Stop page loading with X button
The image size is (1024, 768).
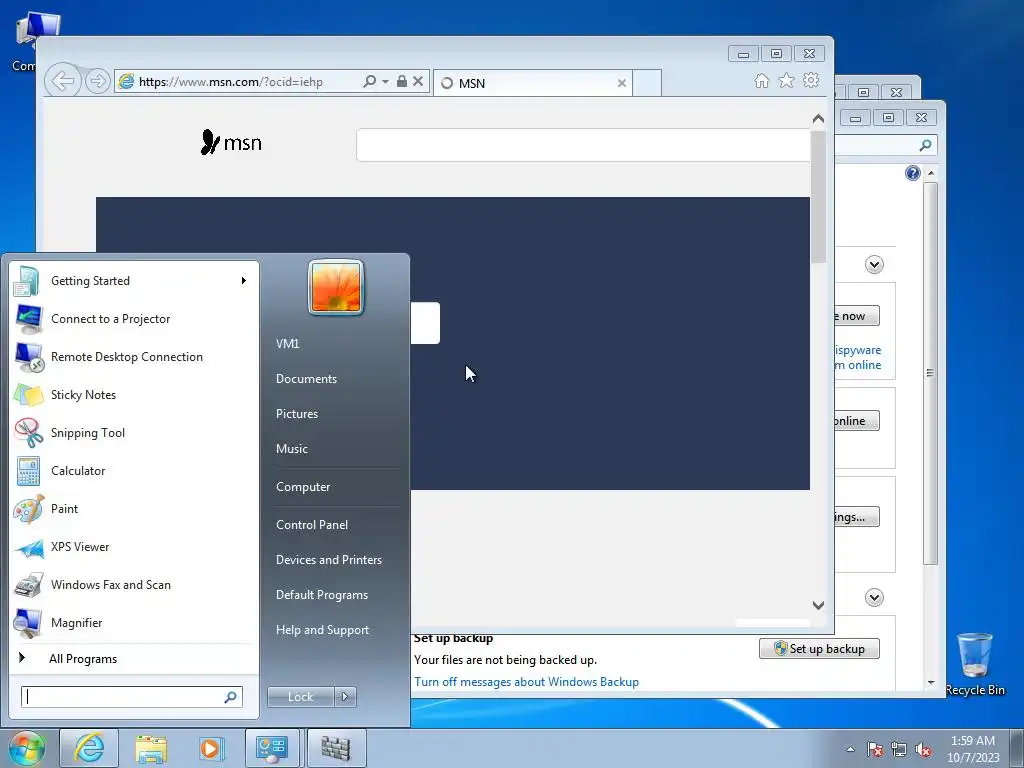click(418, 82)
